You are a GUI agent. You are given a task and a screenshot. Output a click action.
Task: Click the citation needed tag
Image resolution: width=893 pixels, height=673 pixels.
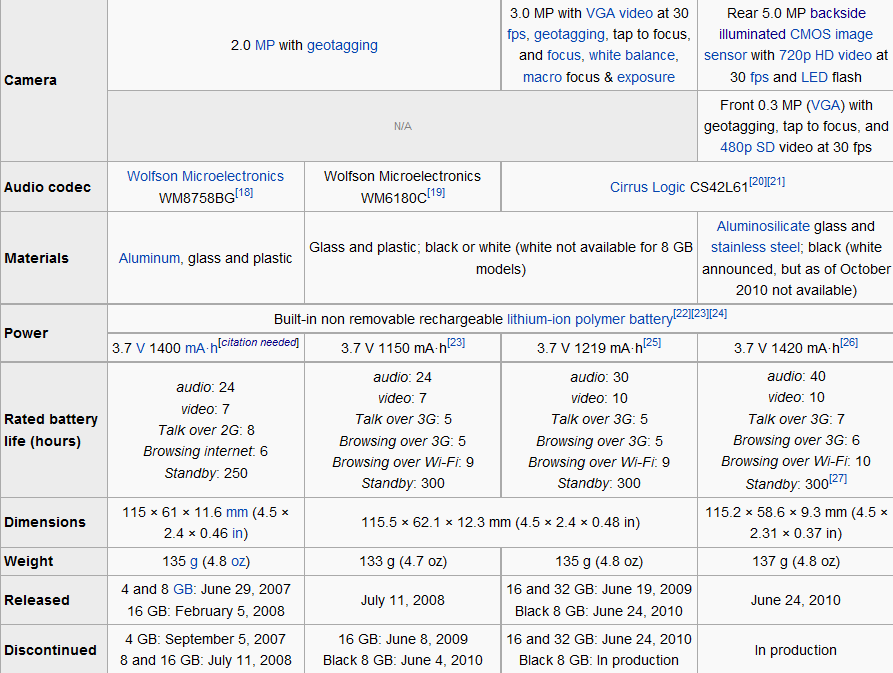point(259,342)
